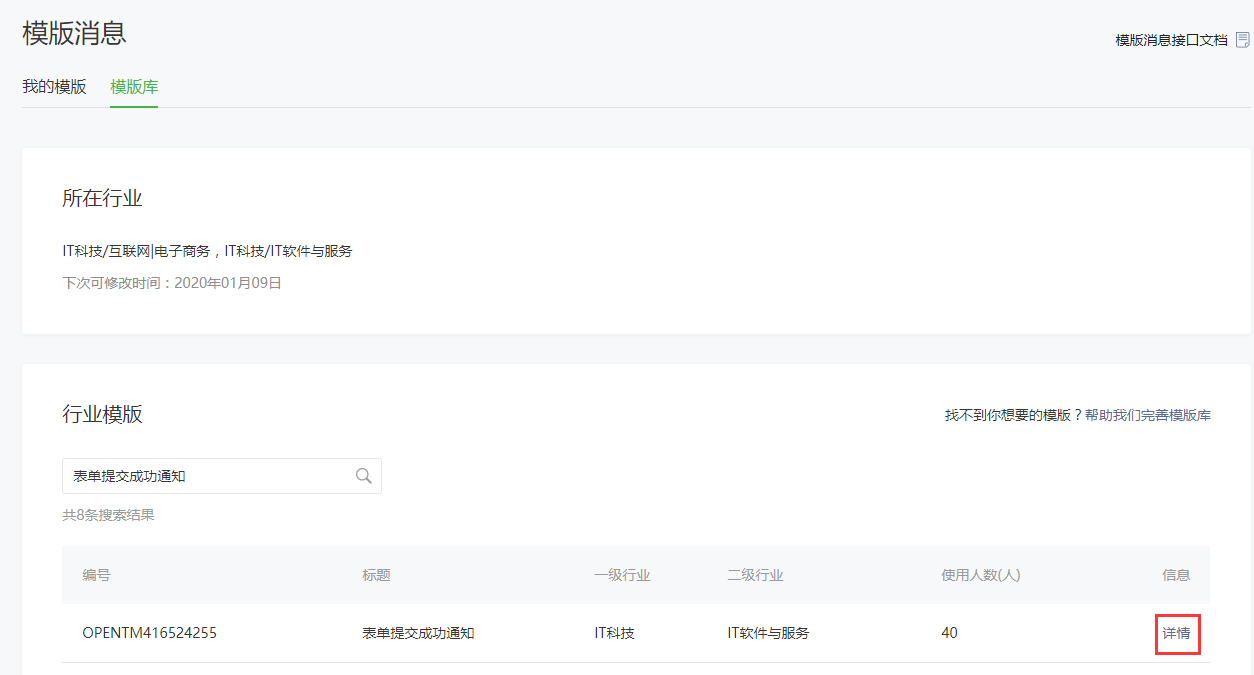This screenshot has height=675, width=1254.
Task: Click template ID OPENTM416524255
Action: 149,633
